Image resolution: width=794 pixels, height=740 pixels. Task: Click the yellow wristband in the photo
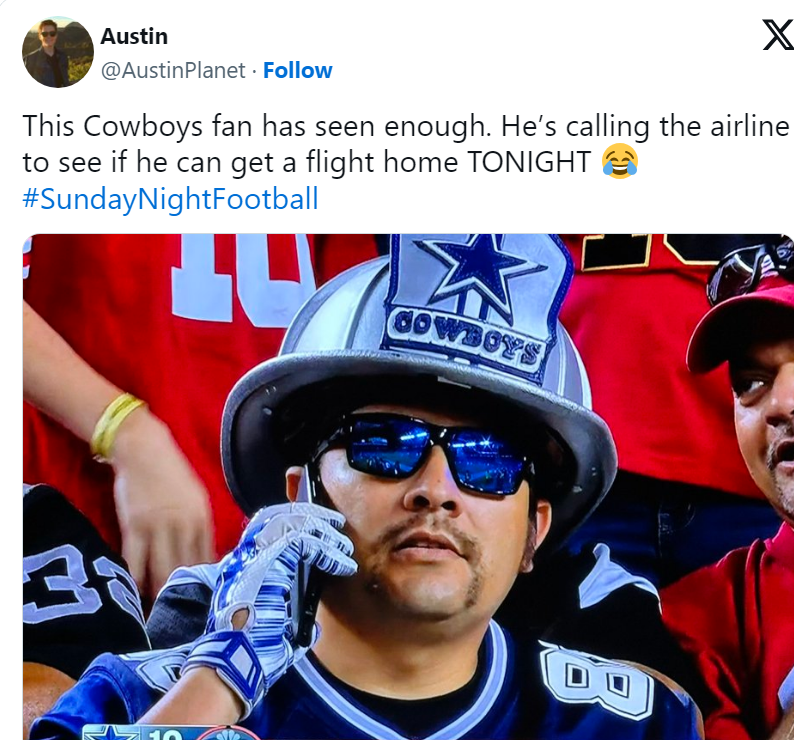point(114,424)
